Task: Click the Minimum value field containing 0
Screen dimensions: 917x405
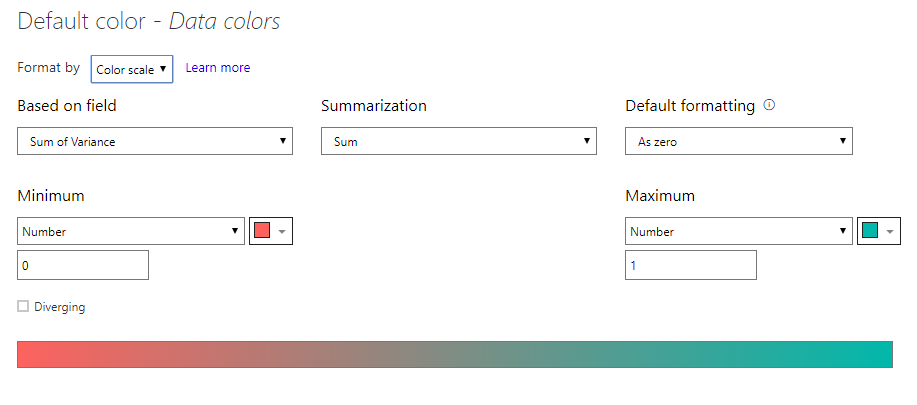Action: coord(83,265)
